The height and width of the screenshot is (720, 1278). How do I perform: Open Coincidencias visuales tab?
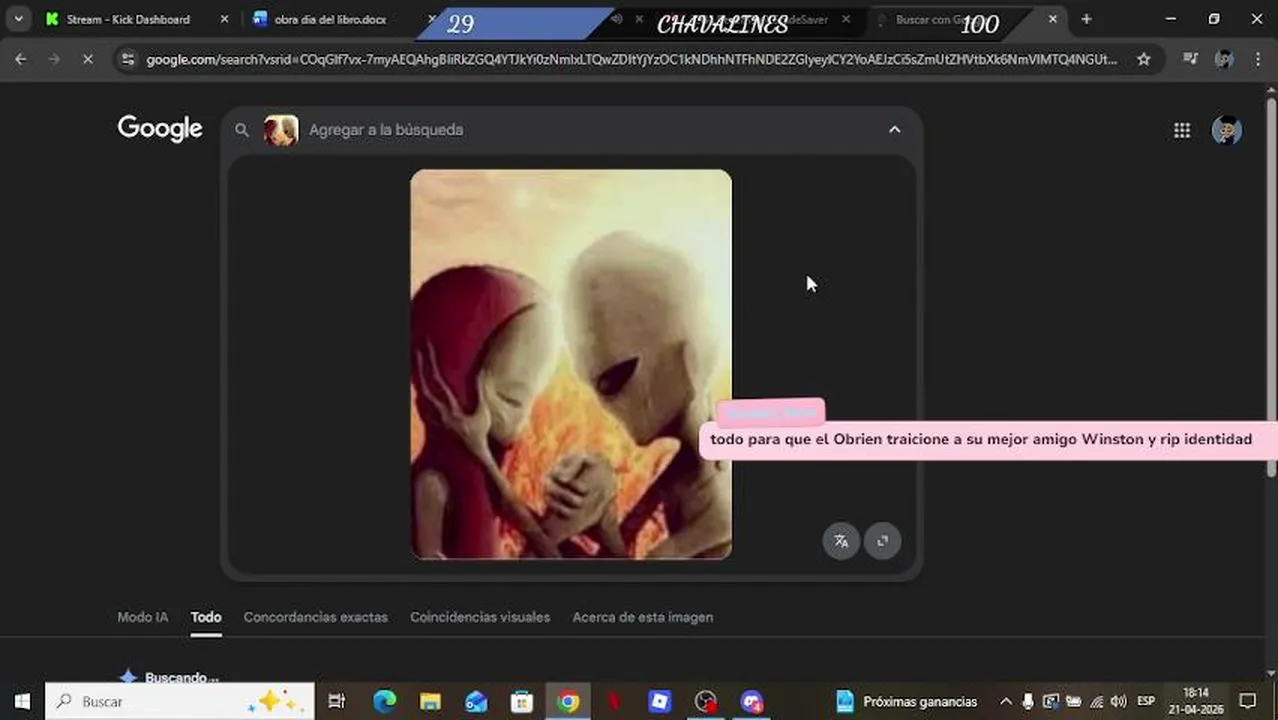click(480, 617)
